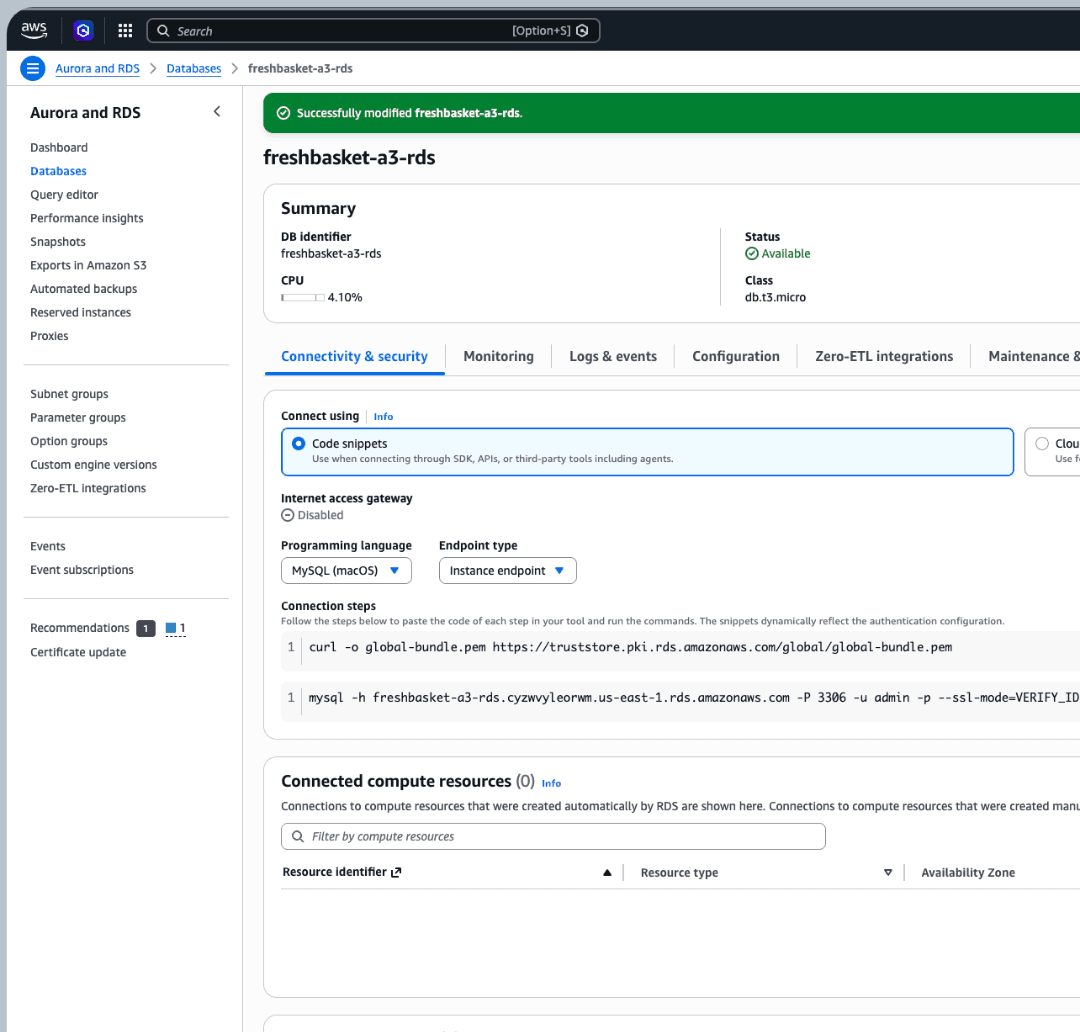Click the search magnifier icon in top bar

pyautogui.click(x=163, y=30)
